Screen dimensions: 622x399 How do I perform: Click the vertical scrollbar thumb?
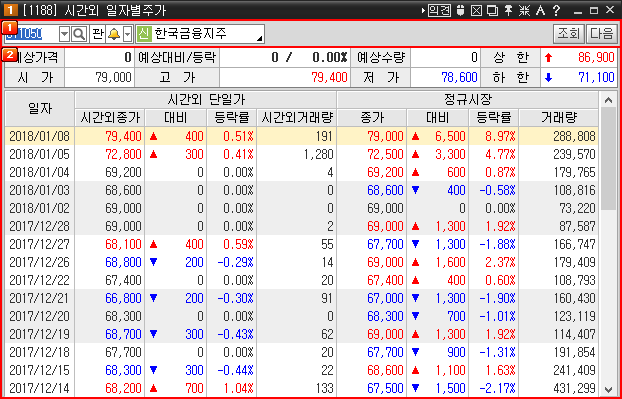[608, 159]
